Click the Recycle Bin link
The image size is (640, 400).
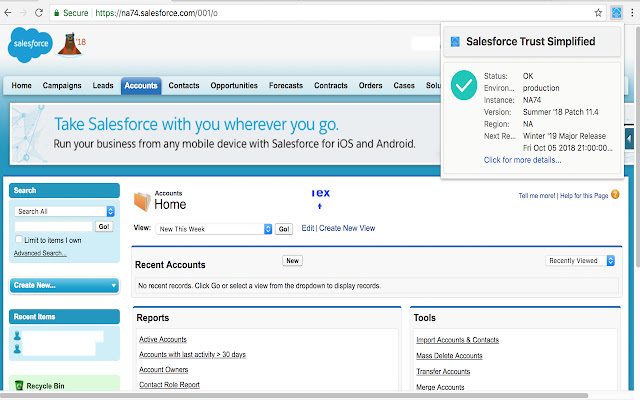45,386
